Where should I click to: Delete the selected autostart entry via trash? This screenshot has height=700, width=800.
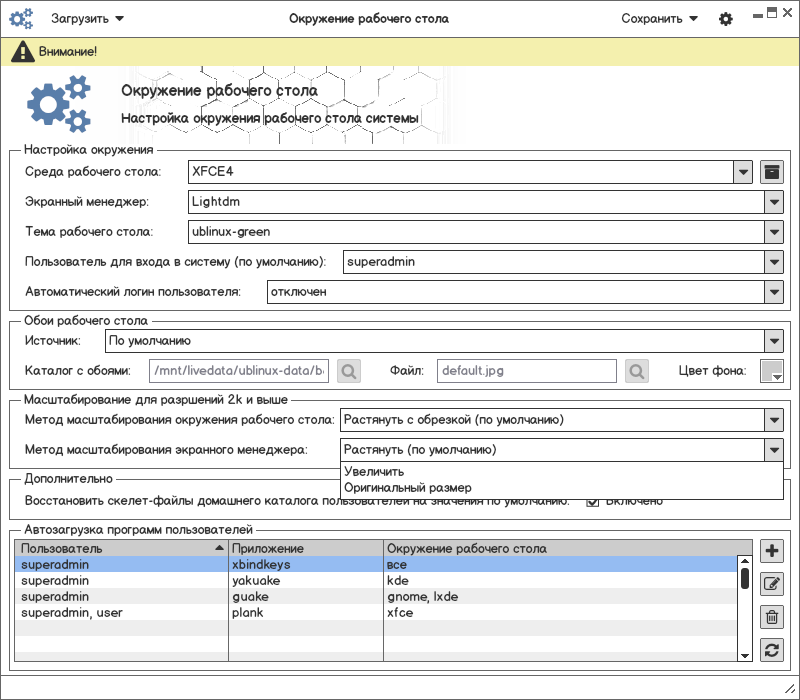coord(771,617)
